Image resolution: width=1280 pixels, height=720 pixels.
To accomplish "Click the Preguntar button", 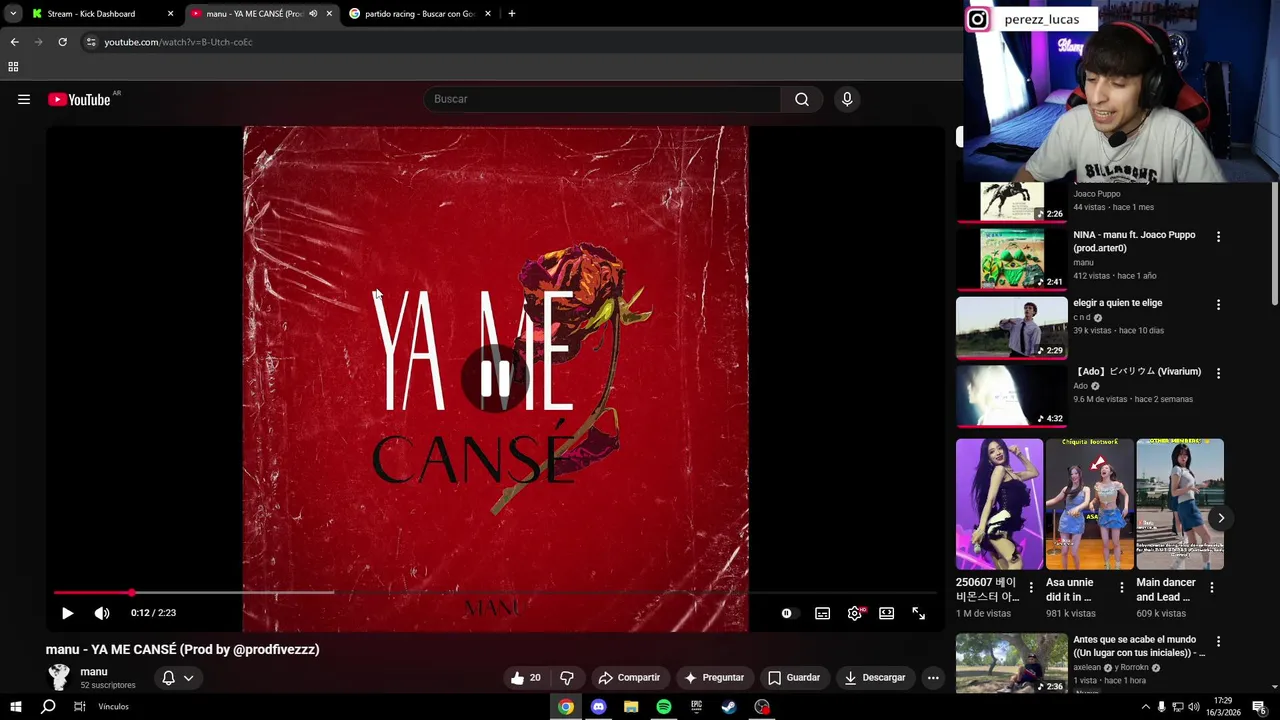I will coord(714,677).
